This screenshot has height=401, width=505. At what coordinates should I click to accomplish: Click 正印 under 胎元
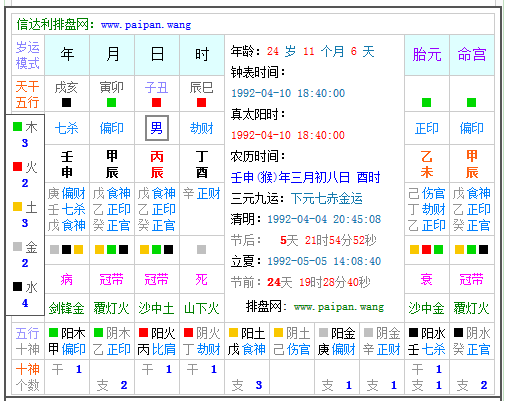[427, 128]
